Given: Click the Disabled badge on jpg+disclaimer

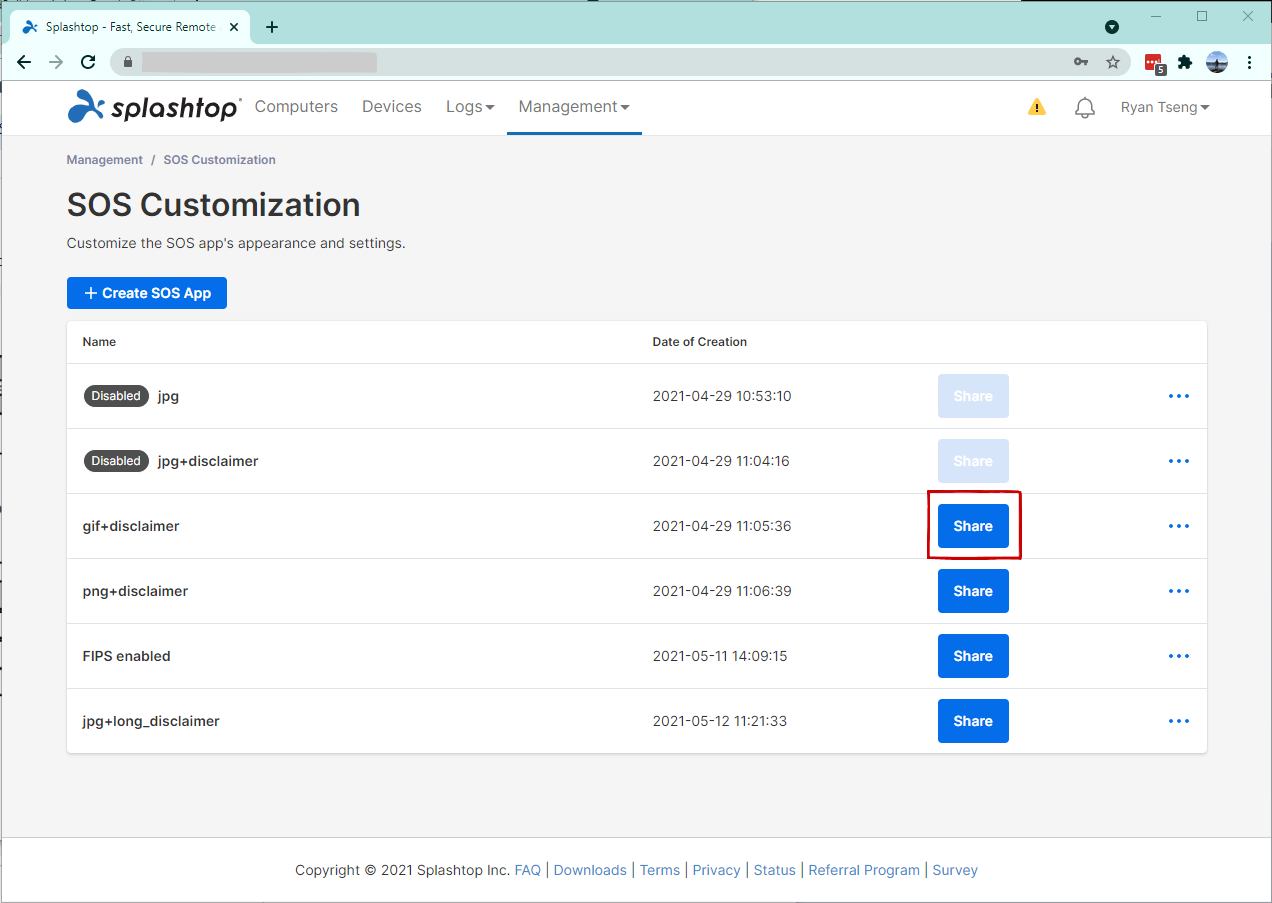Looking at the screenshot, I should click(x=116, y=461).
